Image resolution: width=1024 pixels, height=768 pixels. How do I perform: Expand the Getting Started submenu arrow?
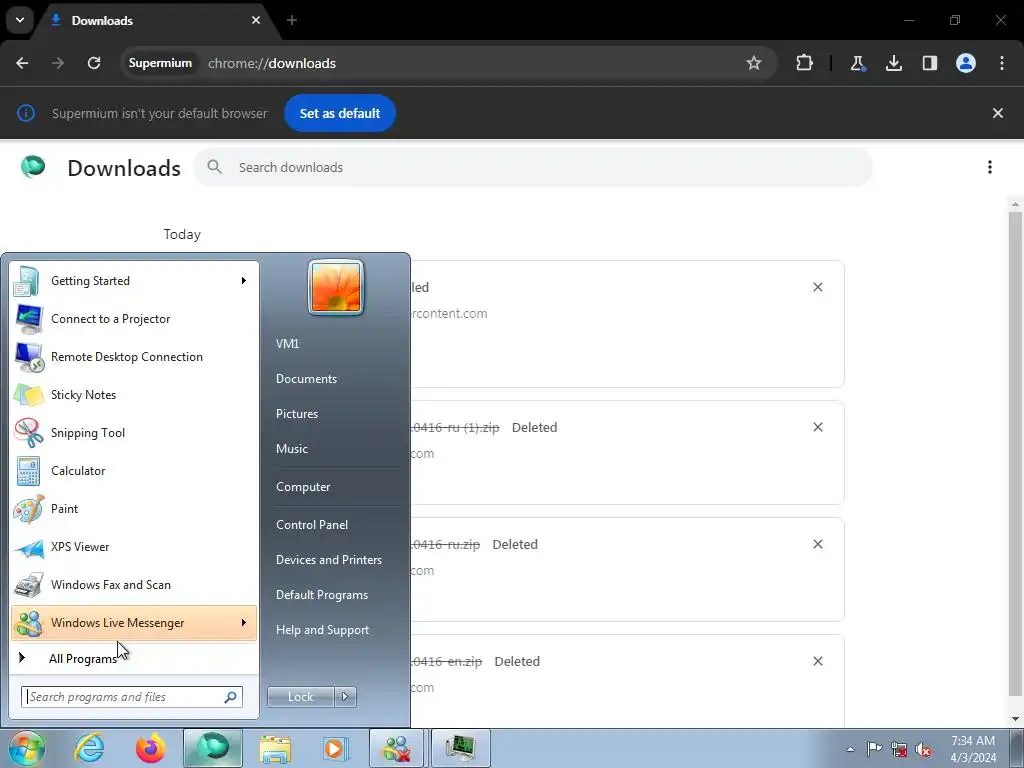[244, 281]
